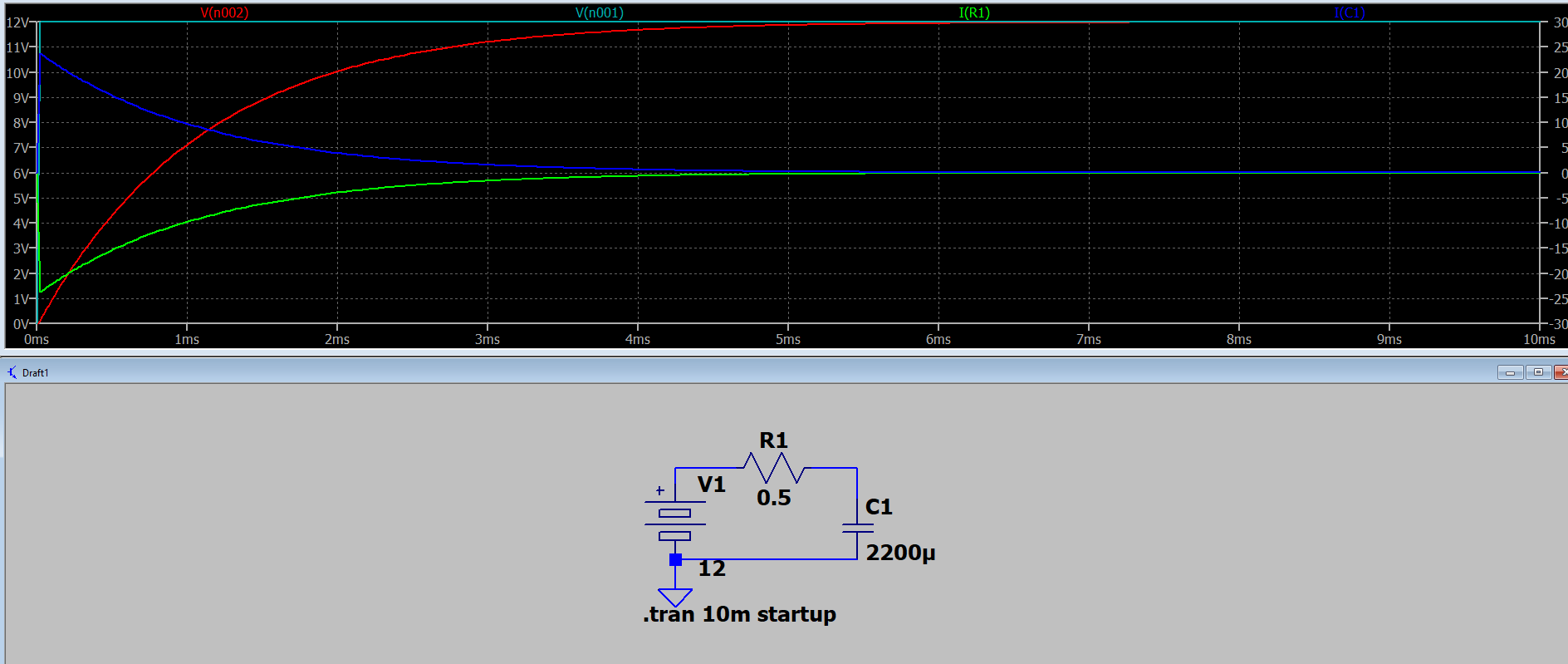1568x664 pixels.
Task: Click the Draft1 window title icon
Action: click(x=12, y=372)
